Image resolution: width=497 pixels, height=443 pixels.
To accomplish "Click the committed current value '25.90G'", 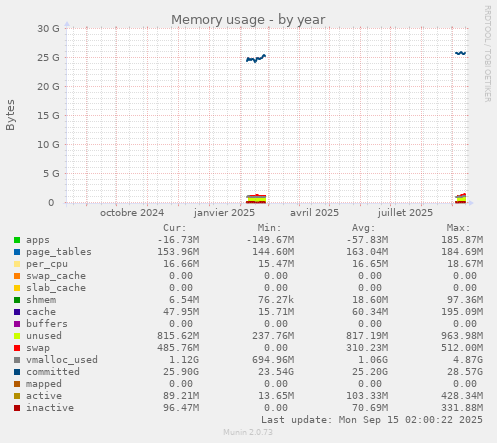I will point(181,372).
